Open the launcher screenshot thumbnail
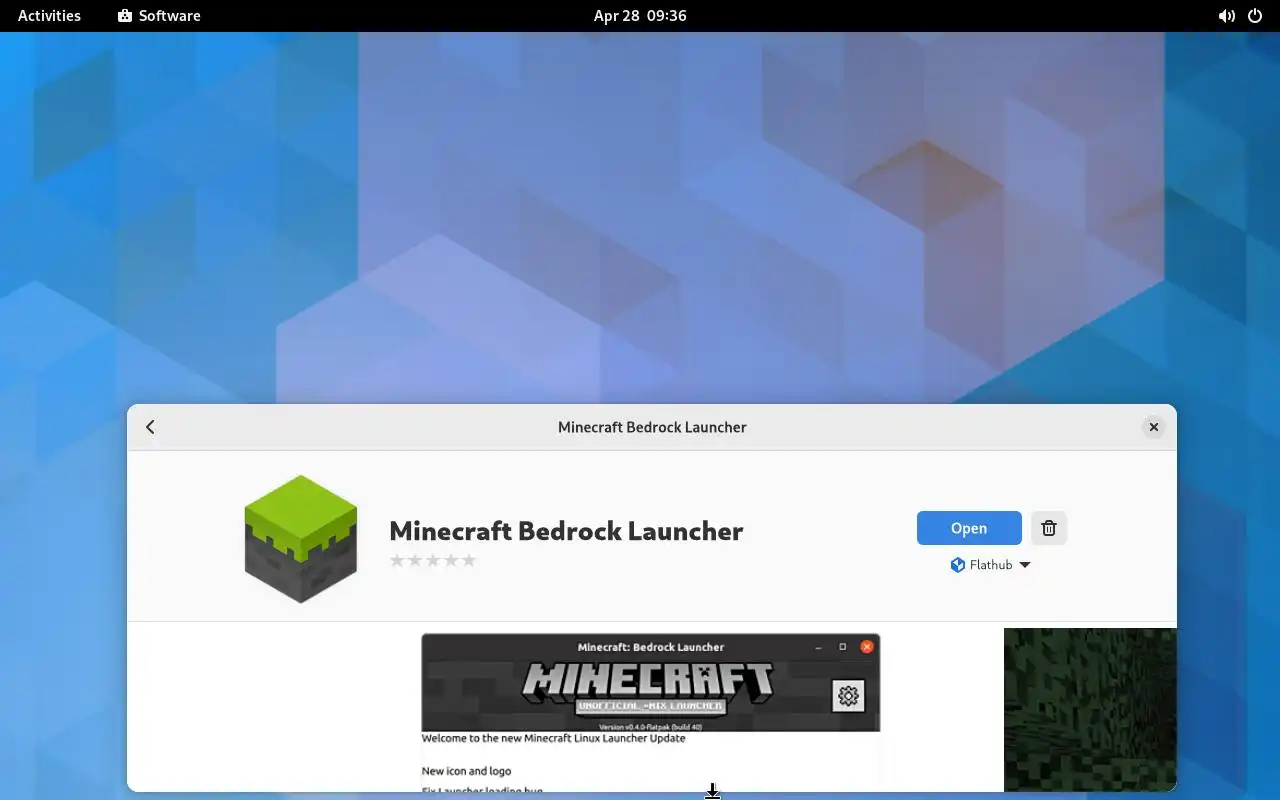Image resolution: width=1280 pixels, height=800 pixels. [x=651, y=712]
